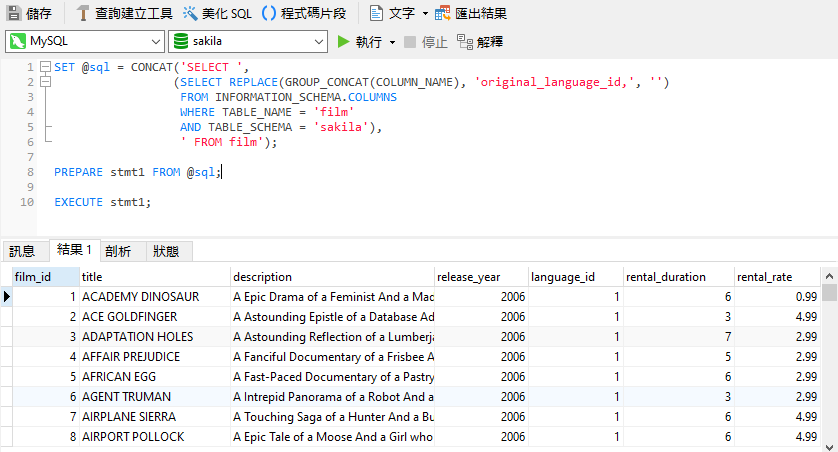Click the green 執行 run icon

344,42
